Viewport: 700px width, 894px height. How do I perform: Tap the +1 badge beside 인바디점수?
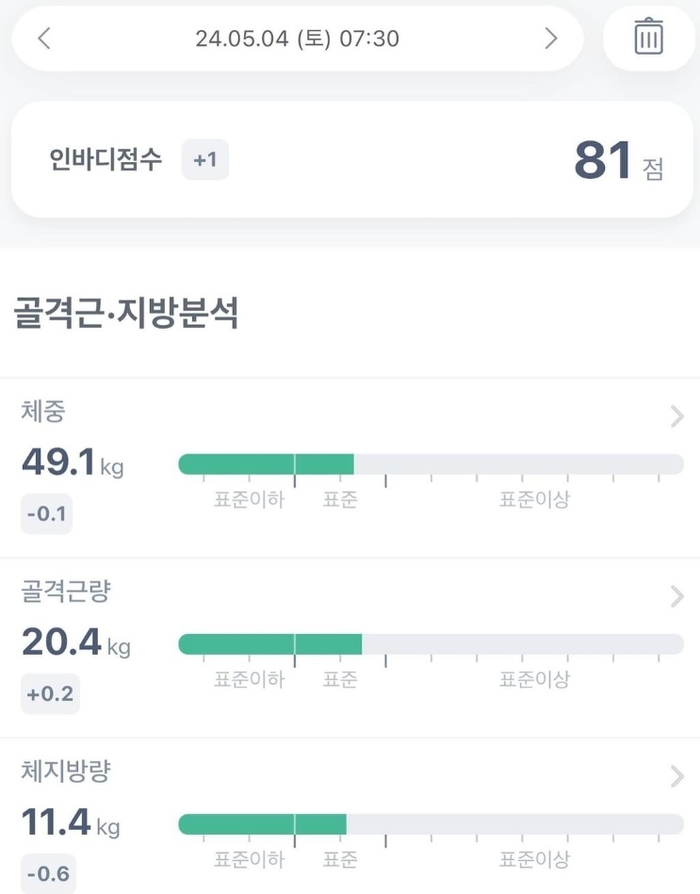pyautogui.click(x=207, y=160)
